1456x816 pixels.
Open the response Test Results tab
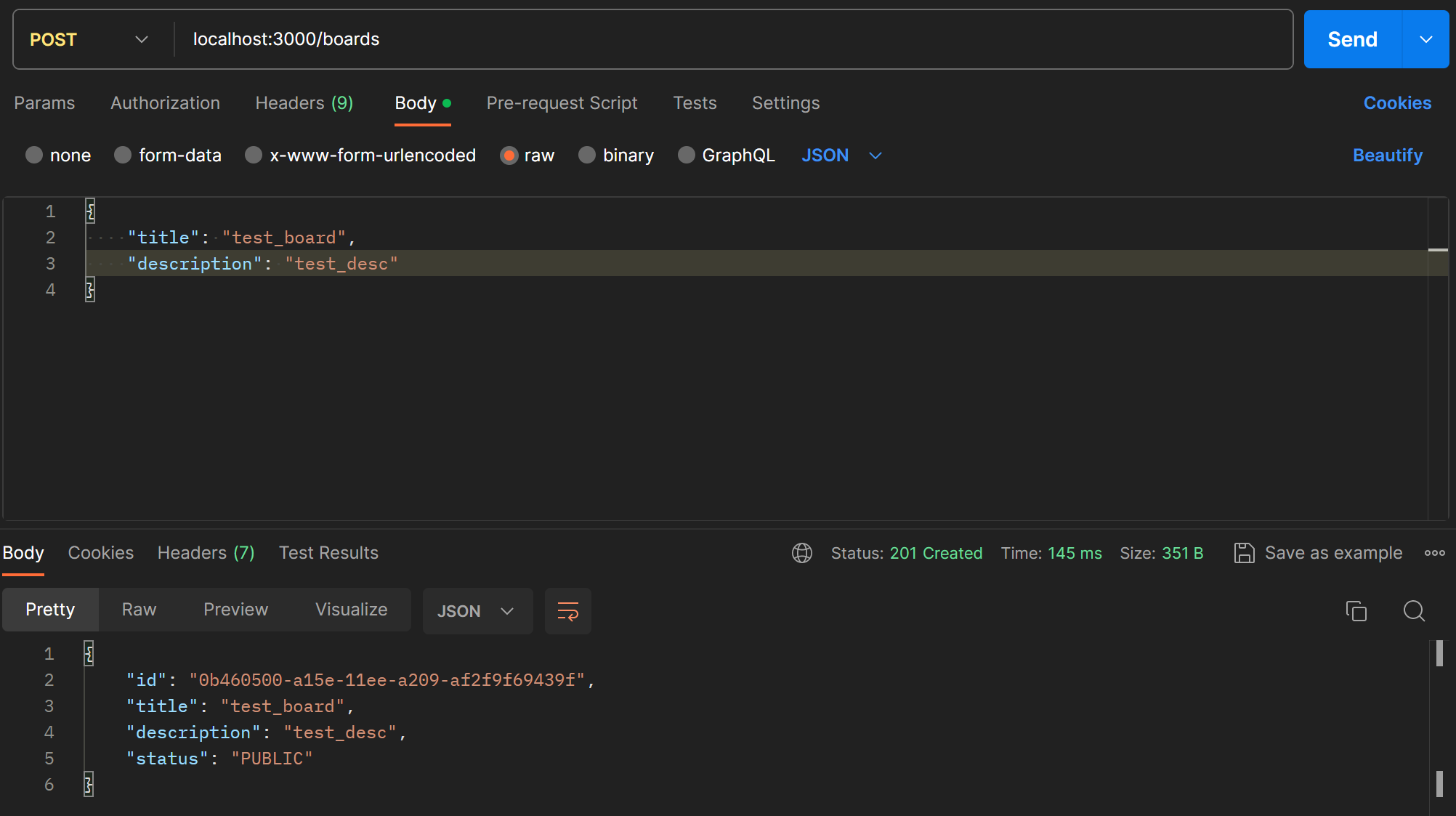(328, 553)
